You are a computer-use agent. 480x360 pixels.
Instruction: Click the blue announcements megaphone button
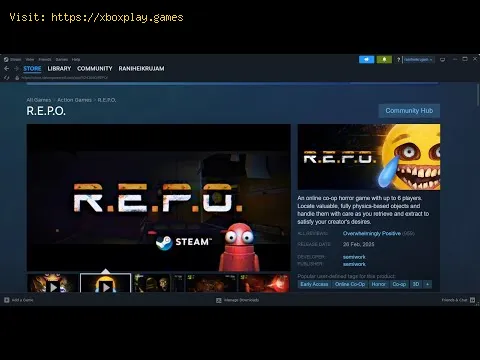coord(366,59)
